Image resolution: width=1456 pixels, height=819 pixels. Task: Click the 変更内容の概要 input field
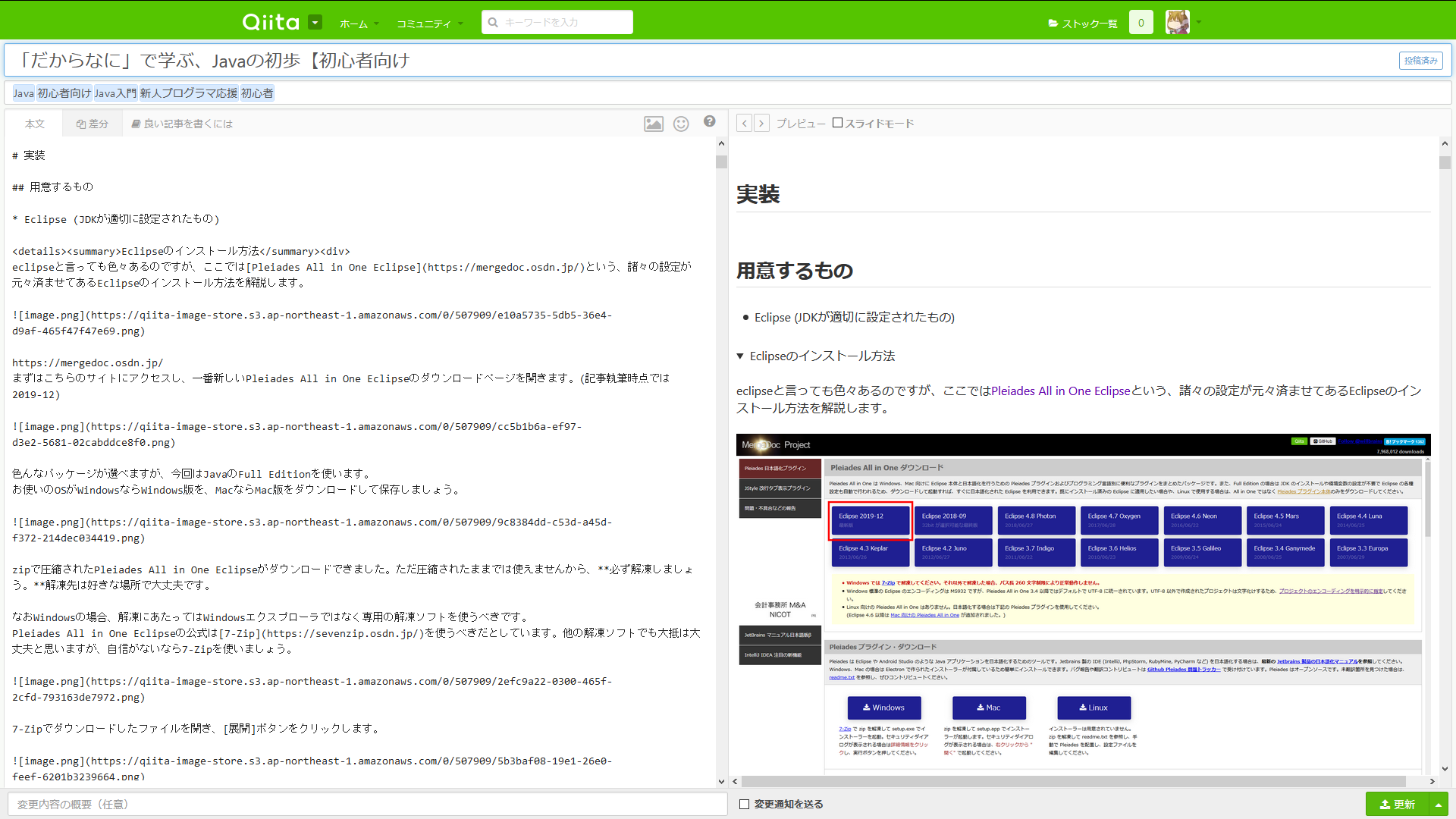point(367,804)
